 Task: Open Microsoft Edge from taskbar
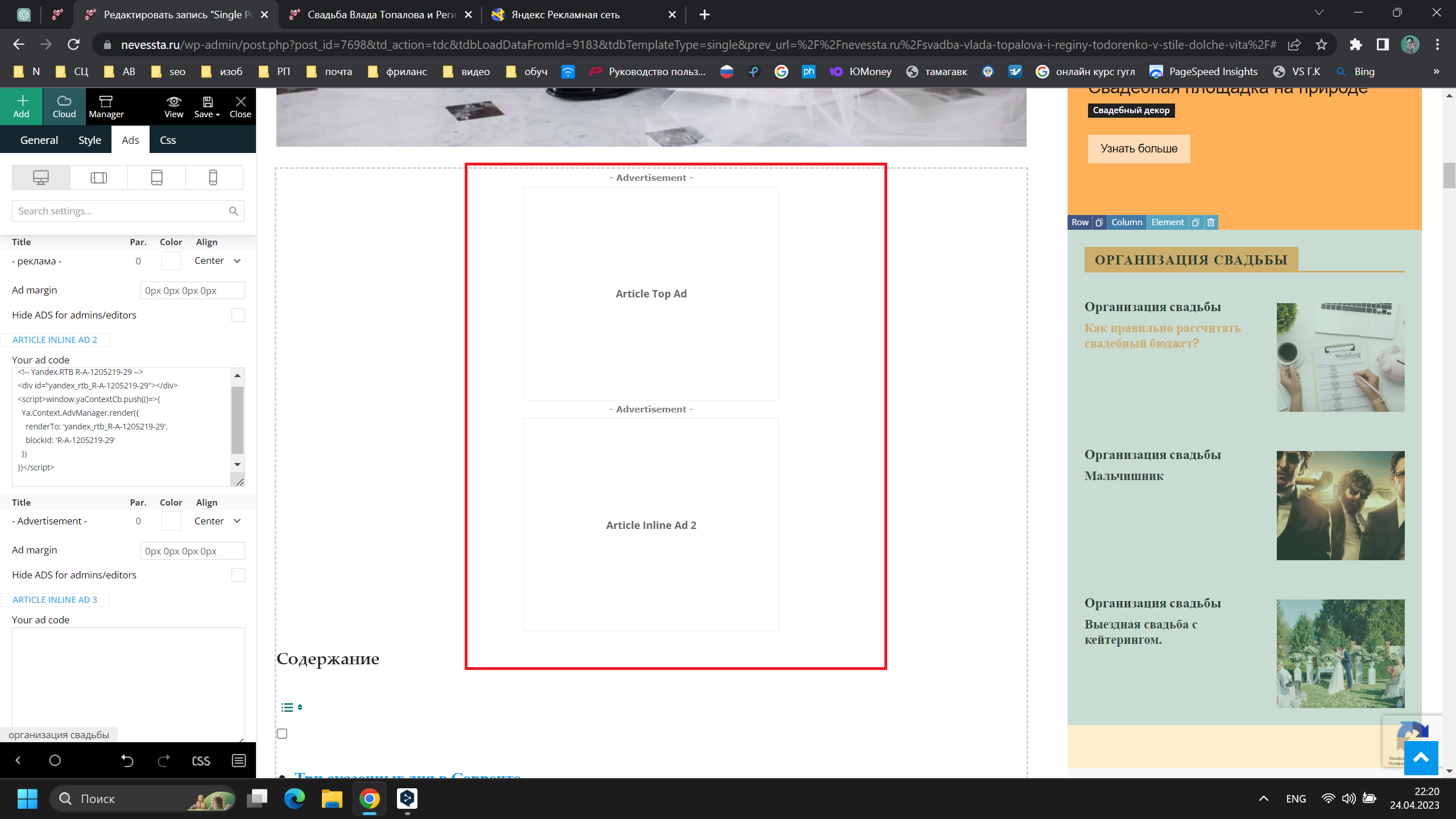[x=295, y=799]
